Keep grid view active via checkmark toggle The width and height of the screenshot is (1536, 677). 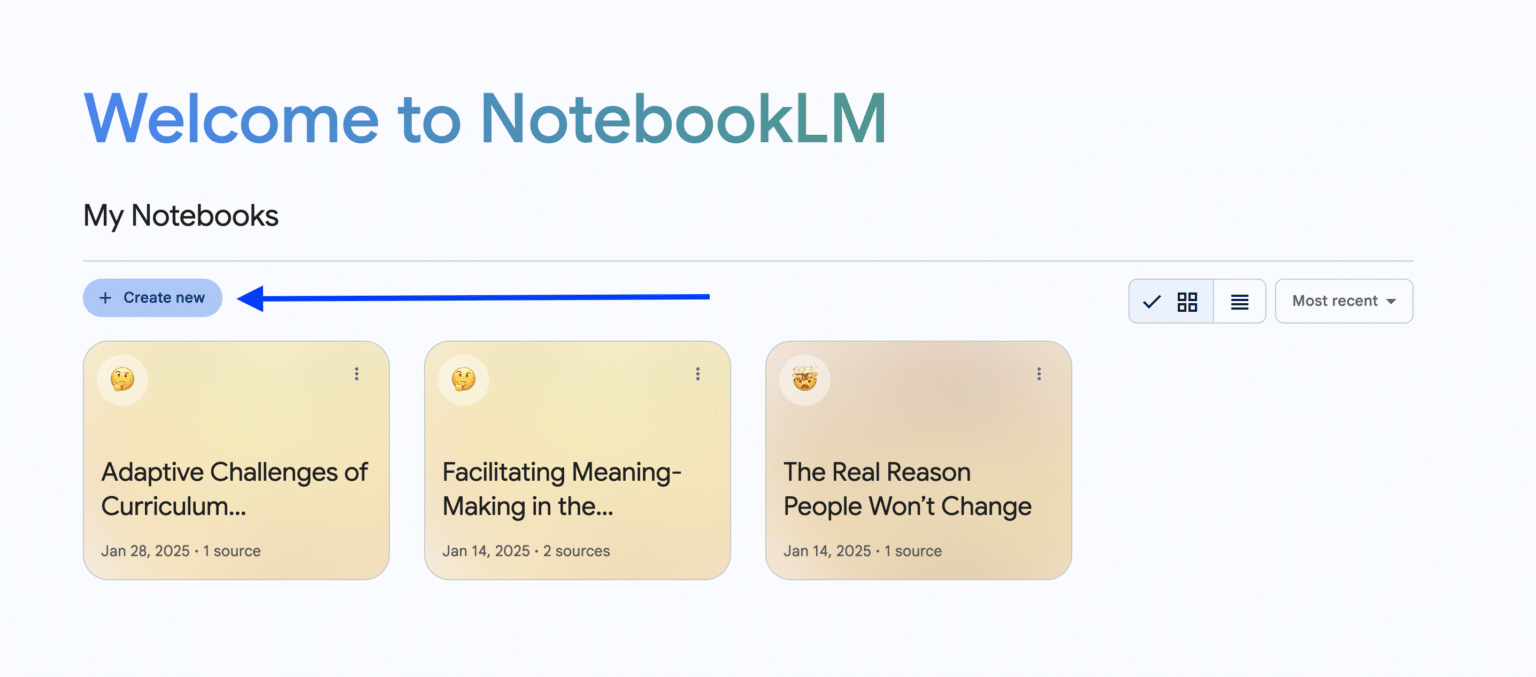(1152, 300)
